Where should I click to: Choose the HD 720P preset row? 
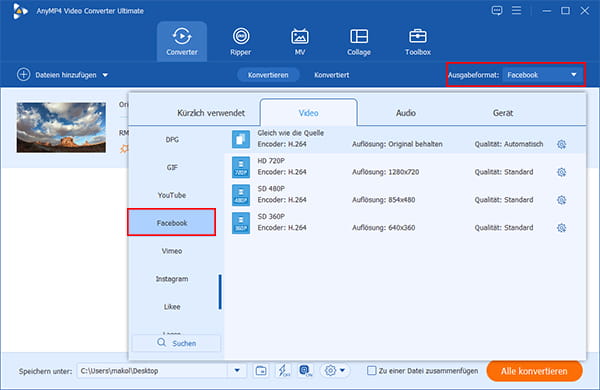(x=405, y=167)
